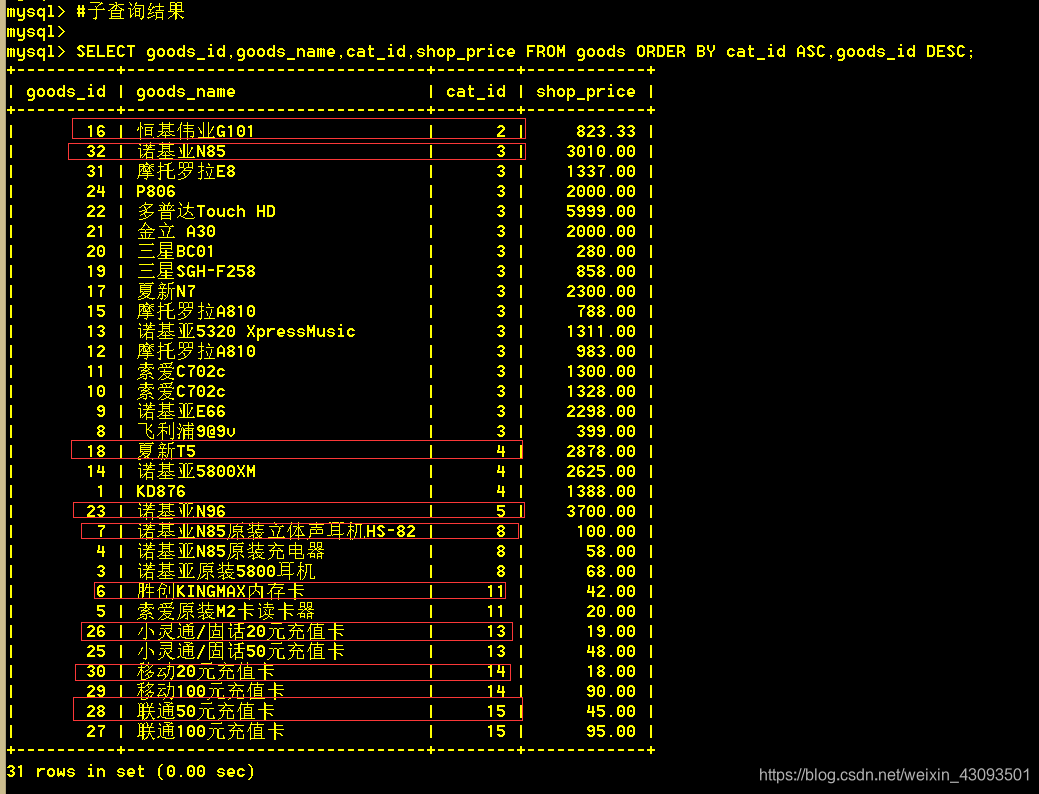Click the shop_price column header
This screenshot has height=794, width=1039.
(x=586, y=91)
